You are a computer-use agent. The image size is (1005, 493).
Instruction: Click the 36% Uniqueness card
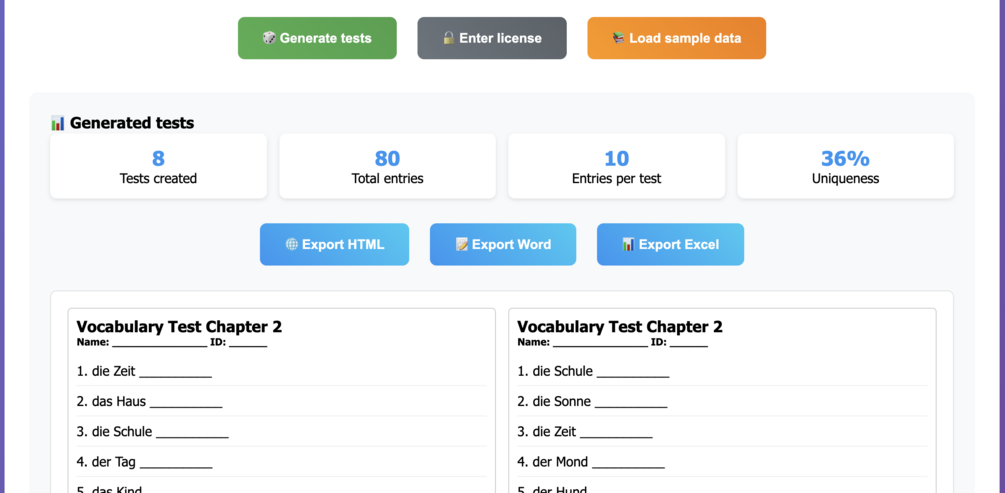845,167
